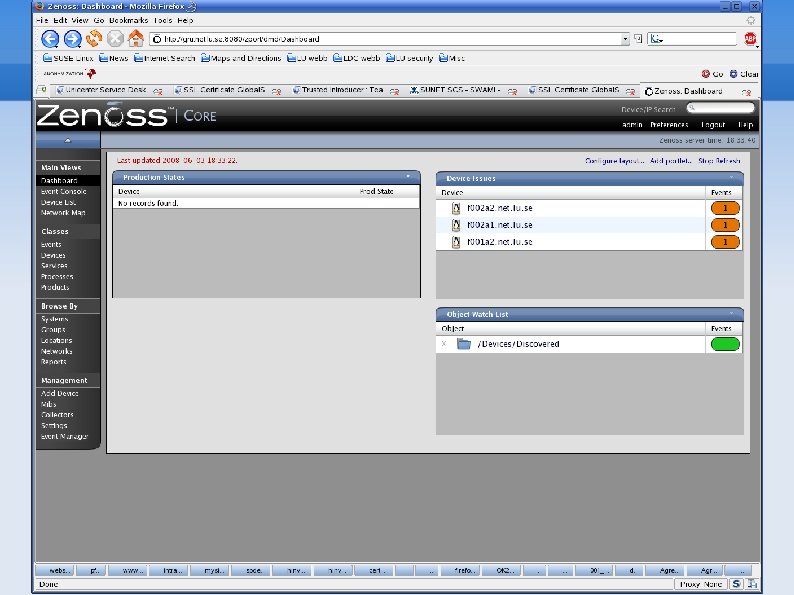
Task: Open the Reports sidebar link
Action: [53, 362]
